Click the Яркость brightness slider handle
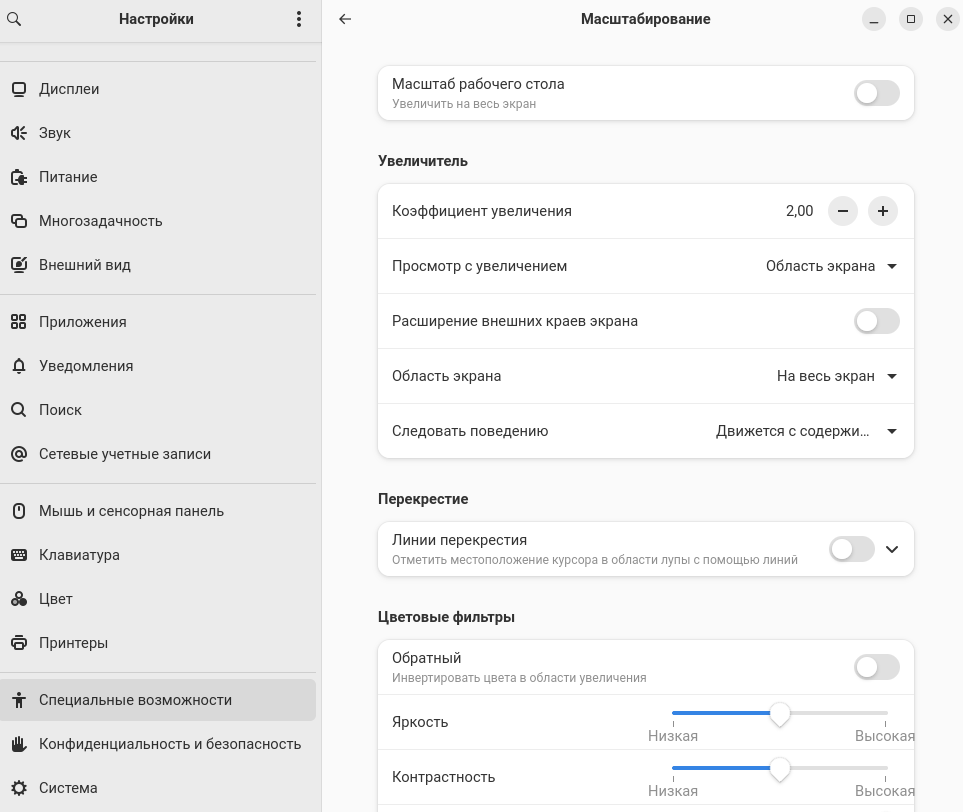The image size is (963, 812). (x=780, y=714)
